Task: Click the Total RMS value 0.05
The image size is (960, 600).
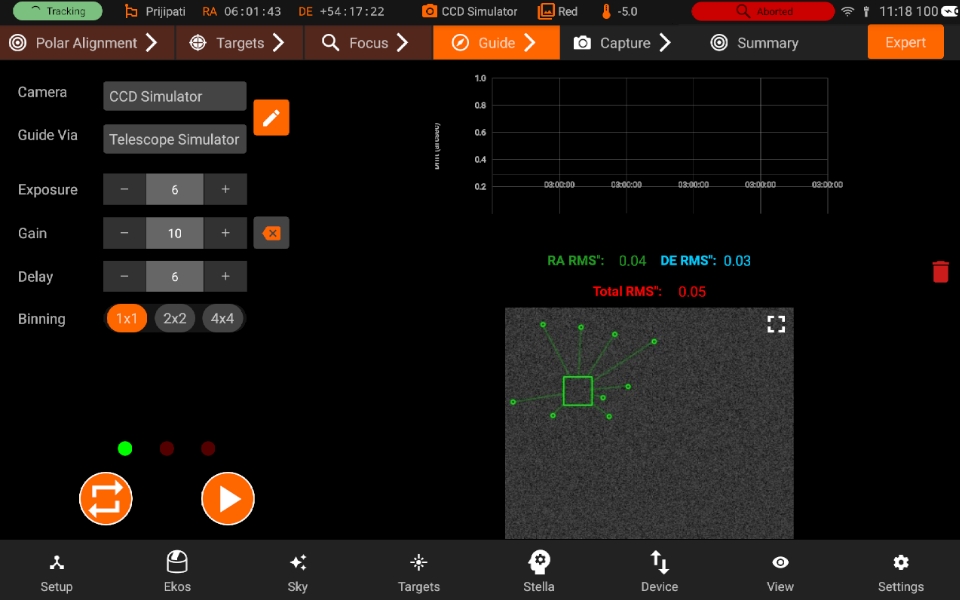Action: click(692, 291)
